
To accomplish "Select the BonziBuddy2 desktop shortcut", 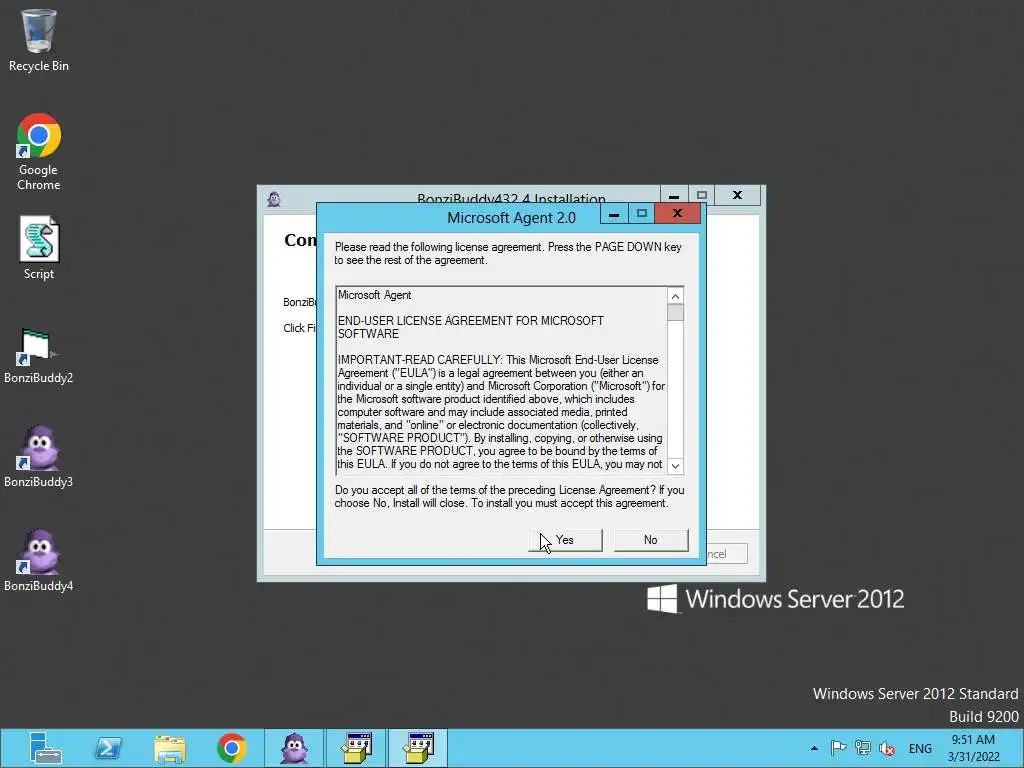I will pyautogui.click(x=39, y=356).
